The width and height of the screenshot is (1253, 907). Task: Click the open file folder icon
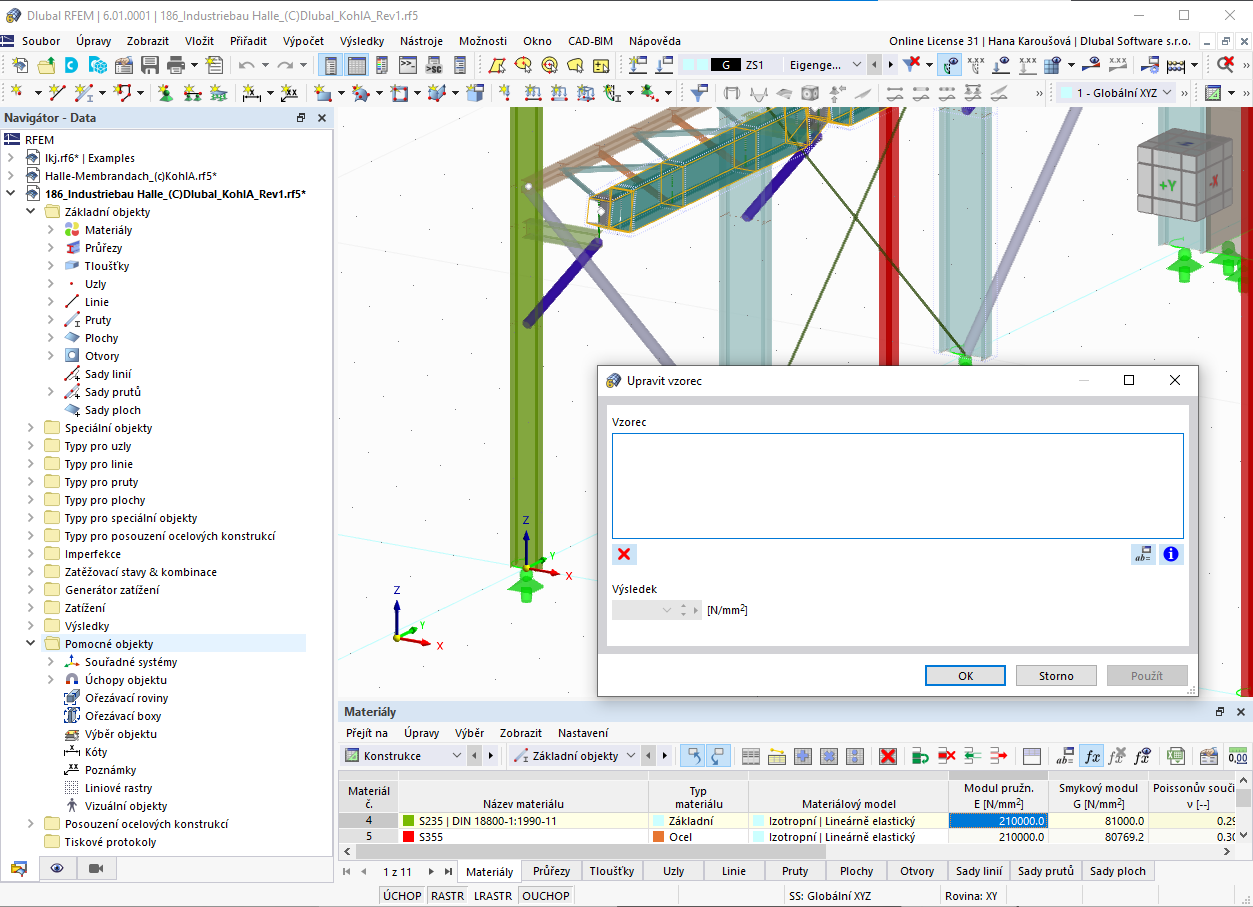[x=46, y=65]
